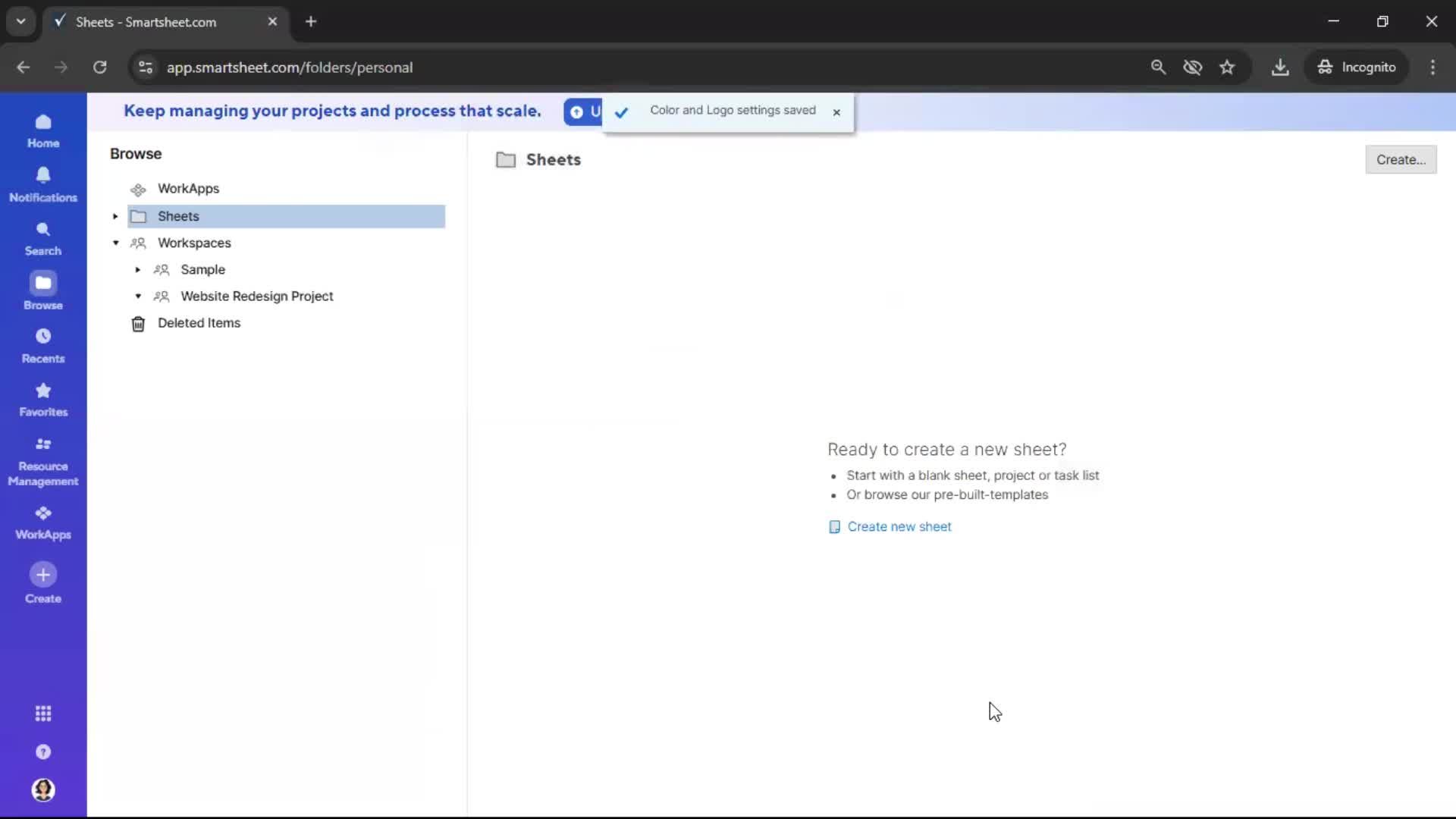1456x819 pixels.
Task: Open the Home panel in sidebar
Action: pyautogui.click(x=43, y=130)
